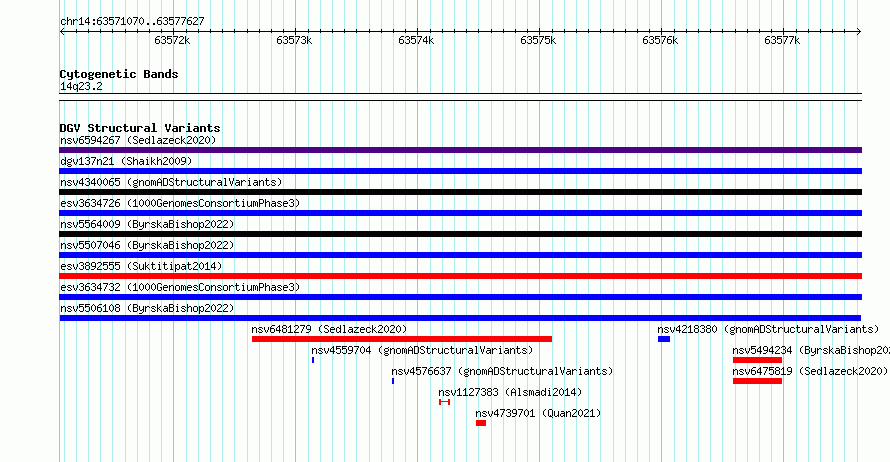This screenshot has width=890, height=462.
Task: Select the red nsv6475819 variant bar
Action: pyautogui.click(x=757, y=381)
